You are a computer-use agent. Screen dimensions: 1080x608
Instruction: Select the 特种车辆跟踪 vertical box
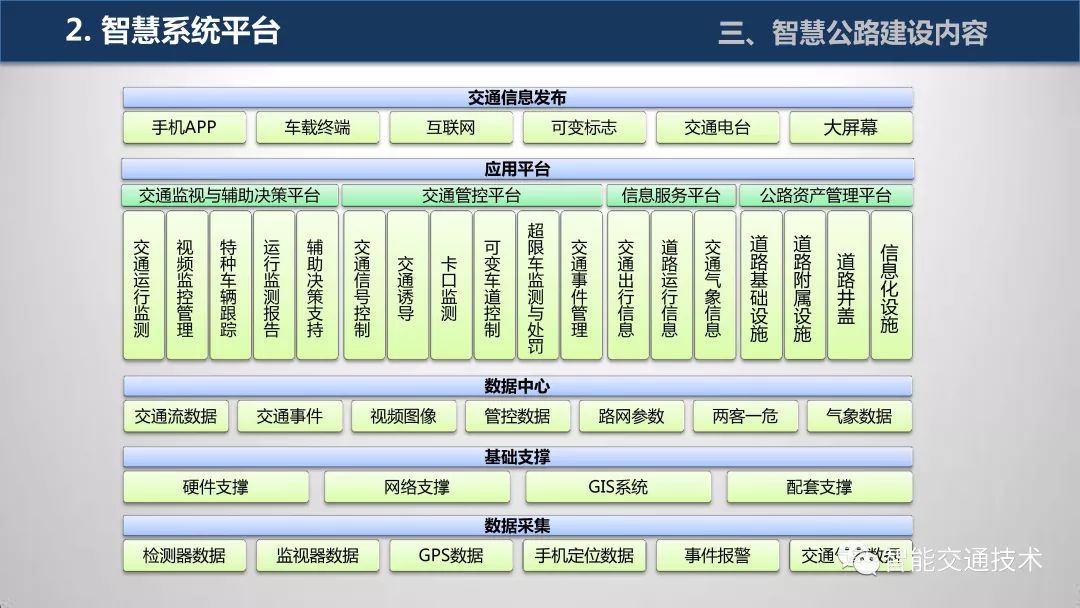pos(230,285)
